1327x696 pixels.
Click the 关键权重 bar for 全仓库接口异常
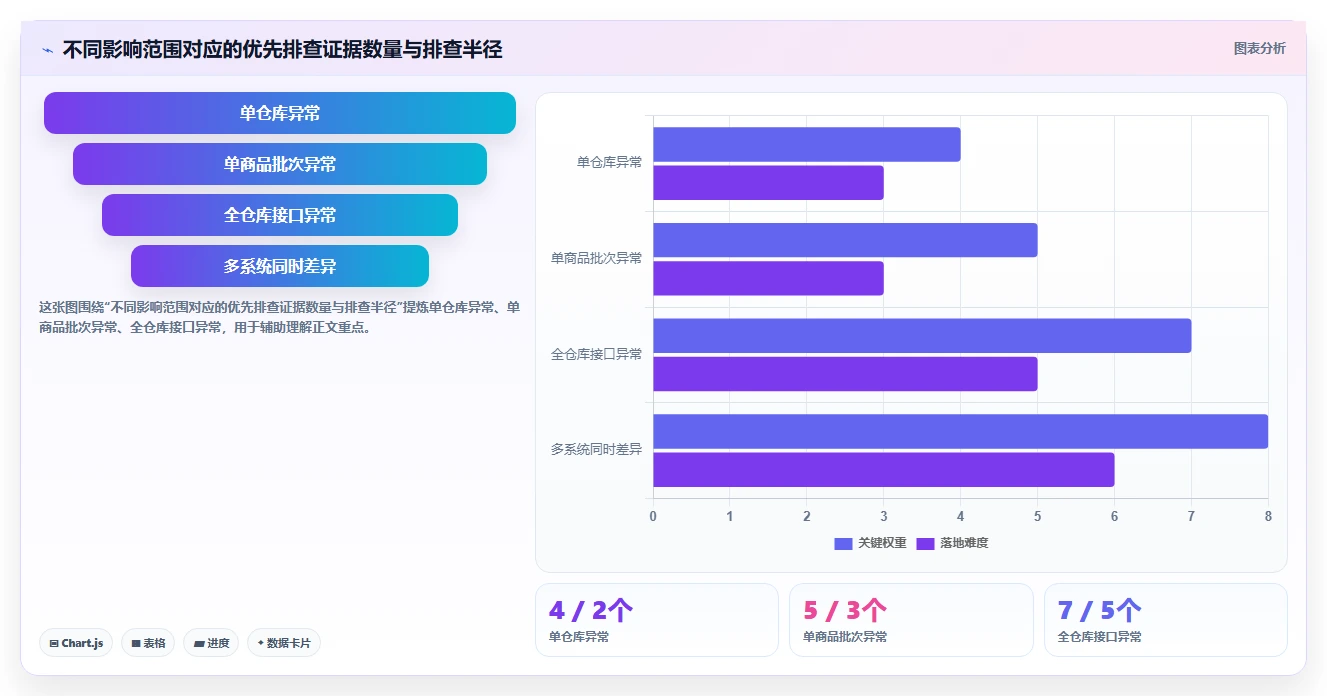click(x=922, y=336)
